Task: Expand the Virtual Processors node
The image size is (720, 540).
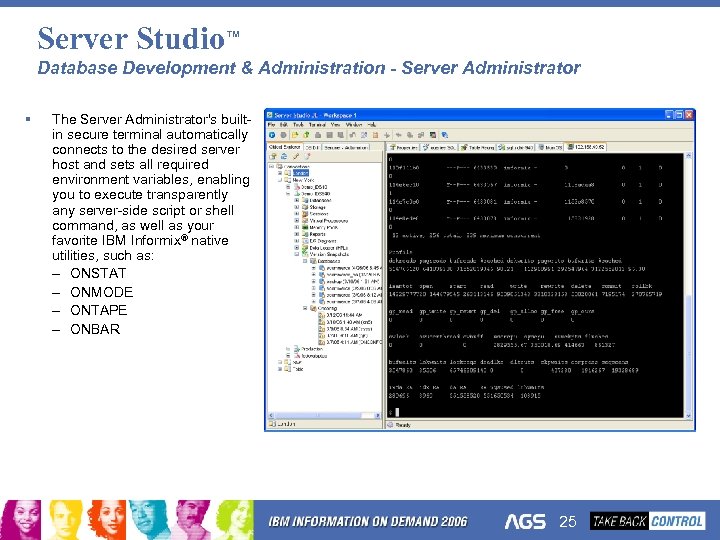Action: [x=297, y=220]
